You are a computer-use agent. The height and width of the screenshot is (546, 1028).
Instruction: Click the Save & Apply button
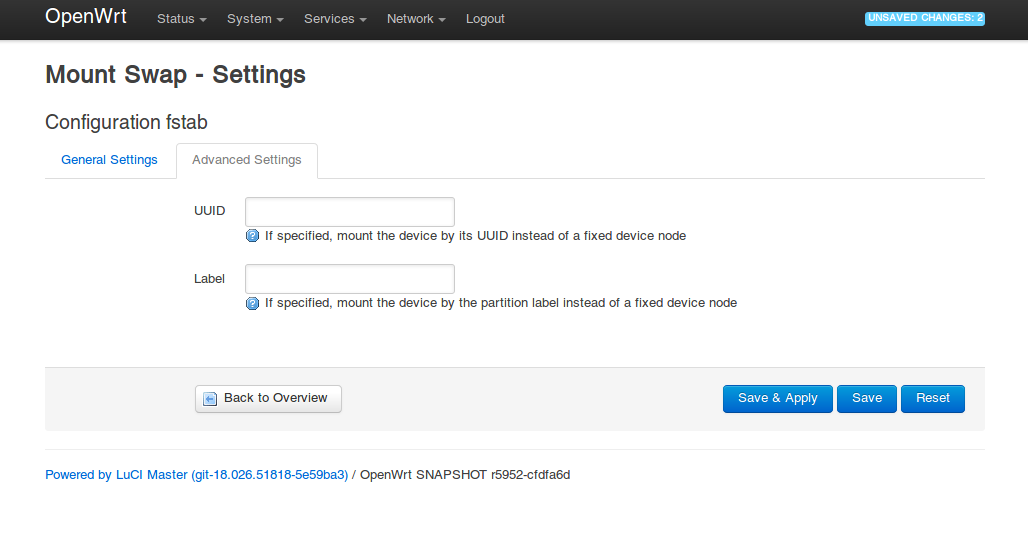[x=778, y=399]
